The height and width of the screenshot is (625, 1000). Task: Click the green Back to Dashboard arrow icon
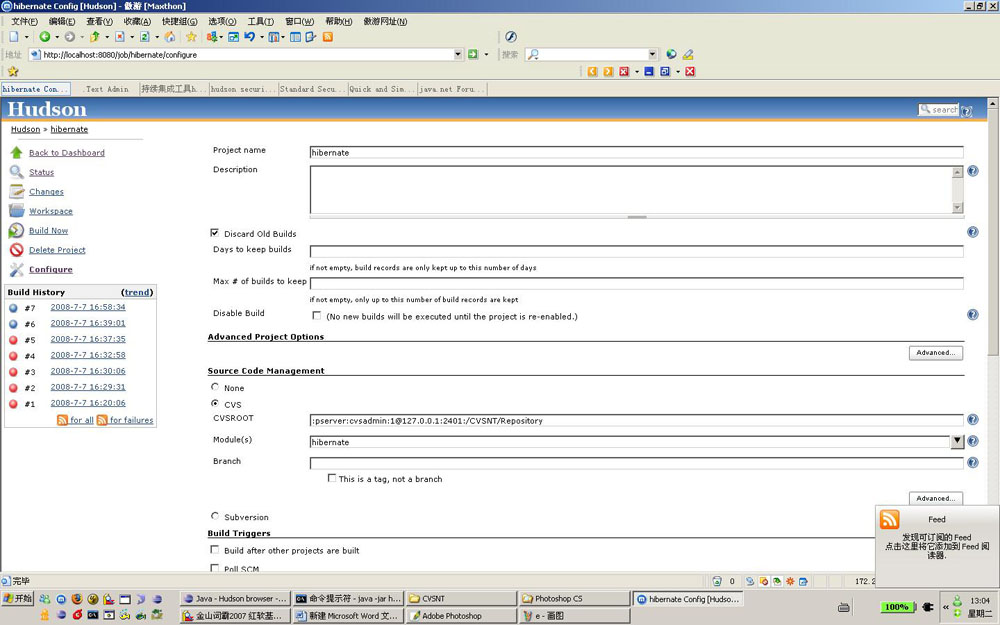coord(17,152)
